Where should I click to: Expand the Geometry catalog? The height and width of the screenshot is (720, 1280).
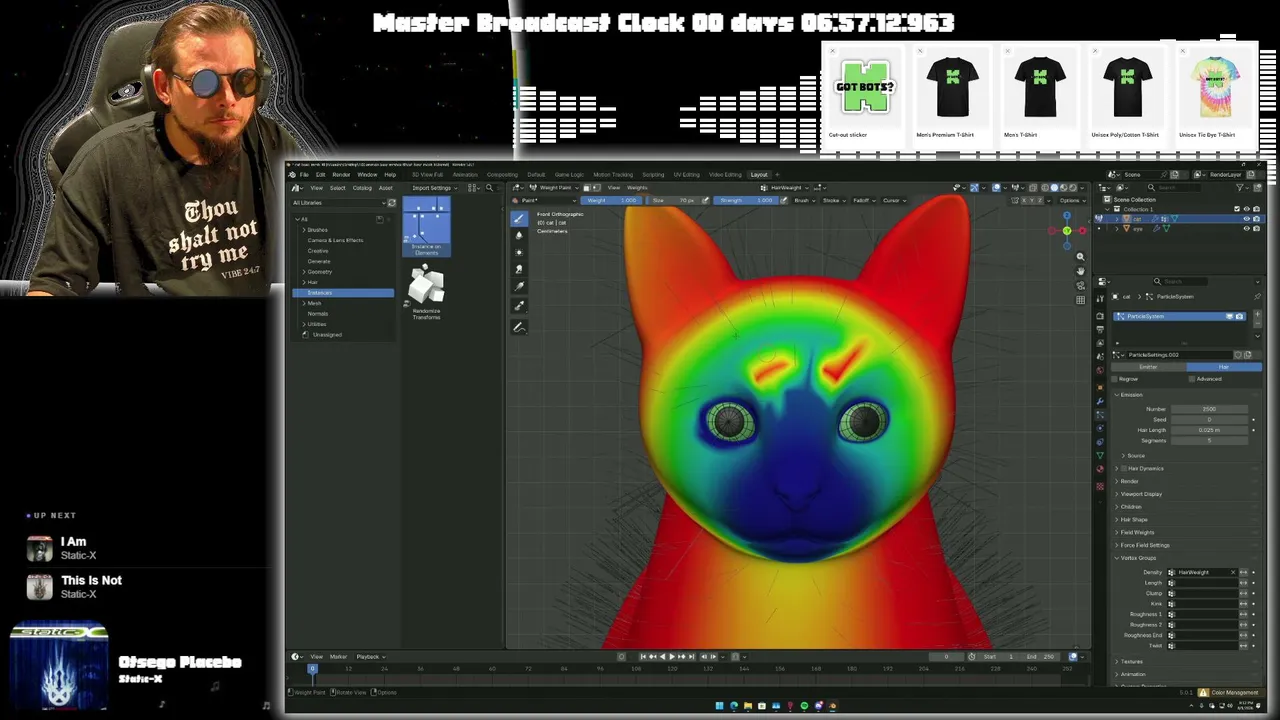click(x=304, y=272)
